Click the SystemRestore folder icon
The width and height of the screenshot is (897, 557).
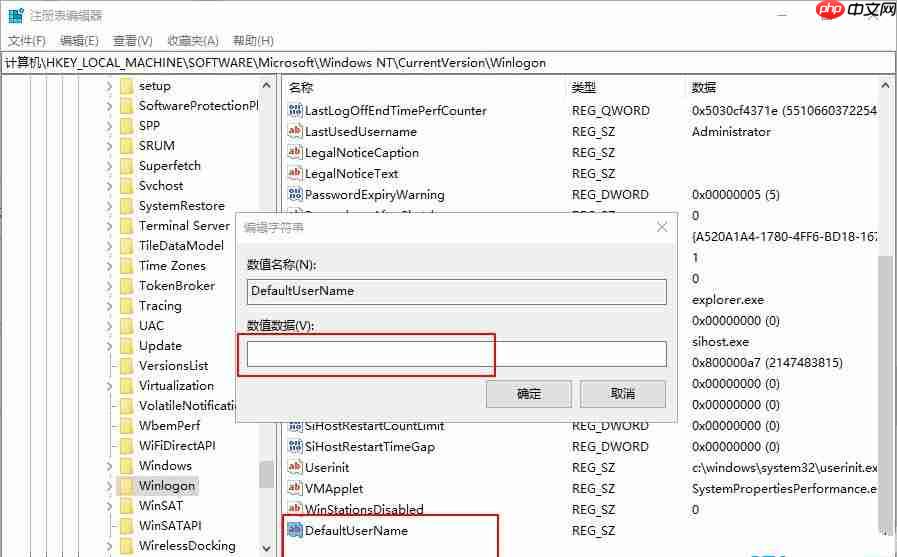pyautogui.click(x=126, y=206)
